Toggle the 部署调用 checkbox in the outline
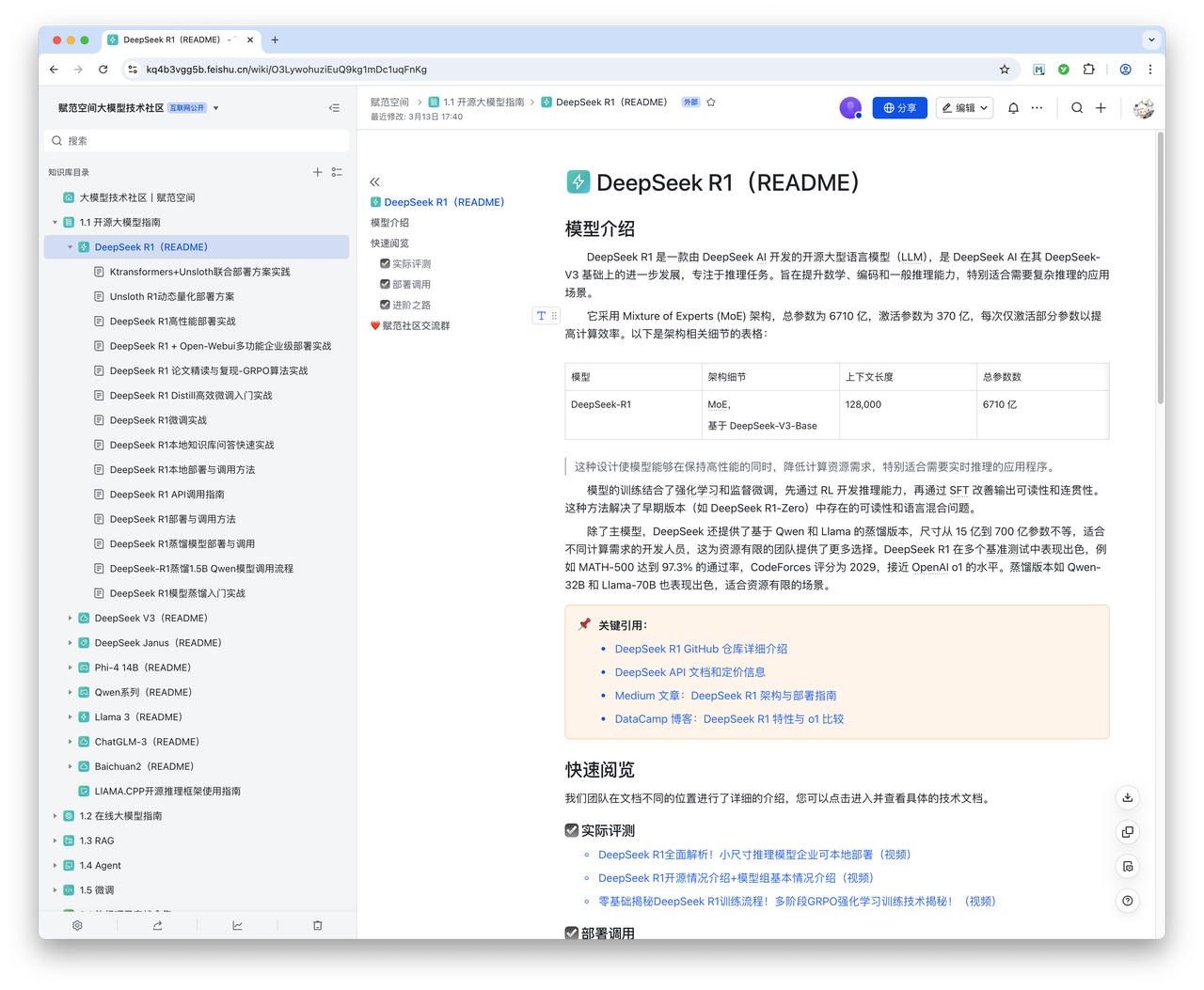The height and width of the screenshot is (990, 1204). click(x=385, y=284)
